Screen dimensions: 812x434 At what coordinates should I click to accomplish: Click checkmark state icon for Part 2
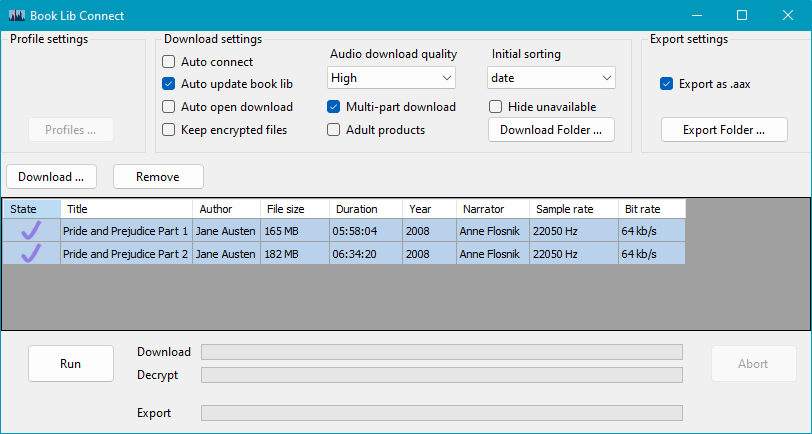[x=31, y=253]
